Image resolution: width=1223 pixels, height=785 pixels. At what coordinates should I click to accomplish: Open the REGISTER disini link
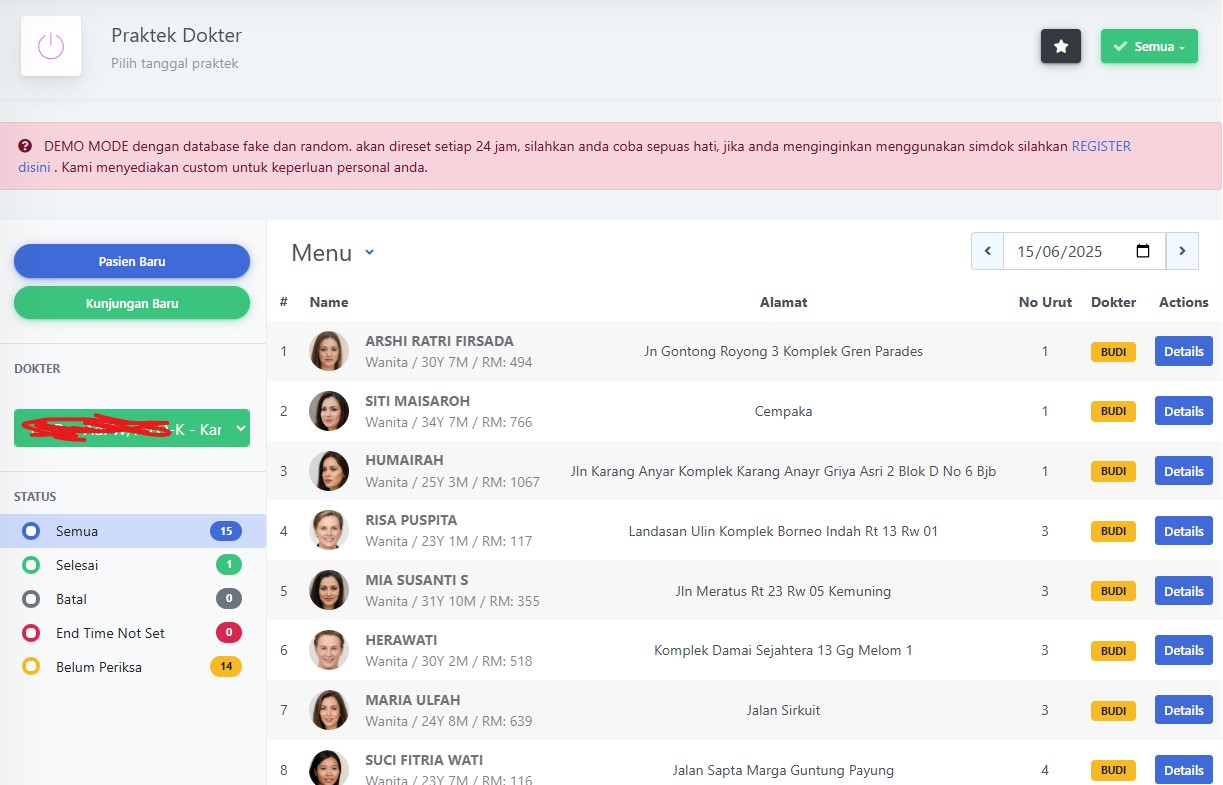pos(1100,146)
